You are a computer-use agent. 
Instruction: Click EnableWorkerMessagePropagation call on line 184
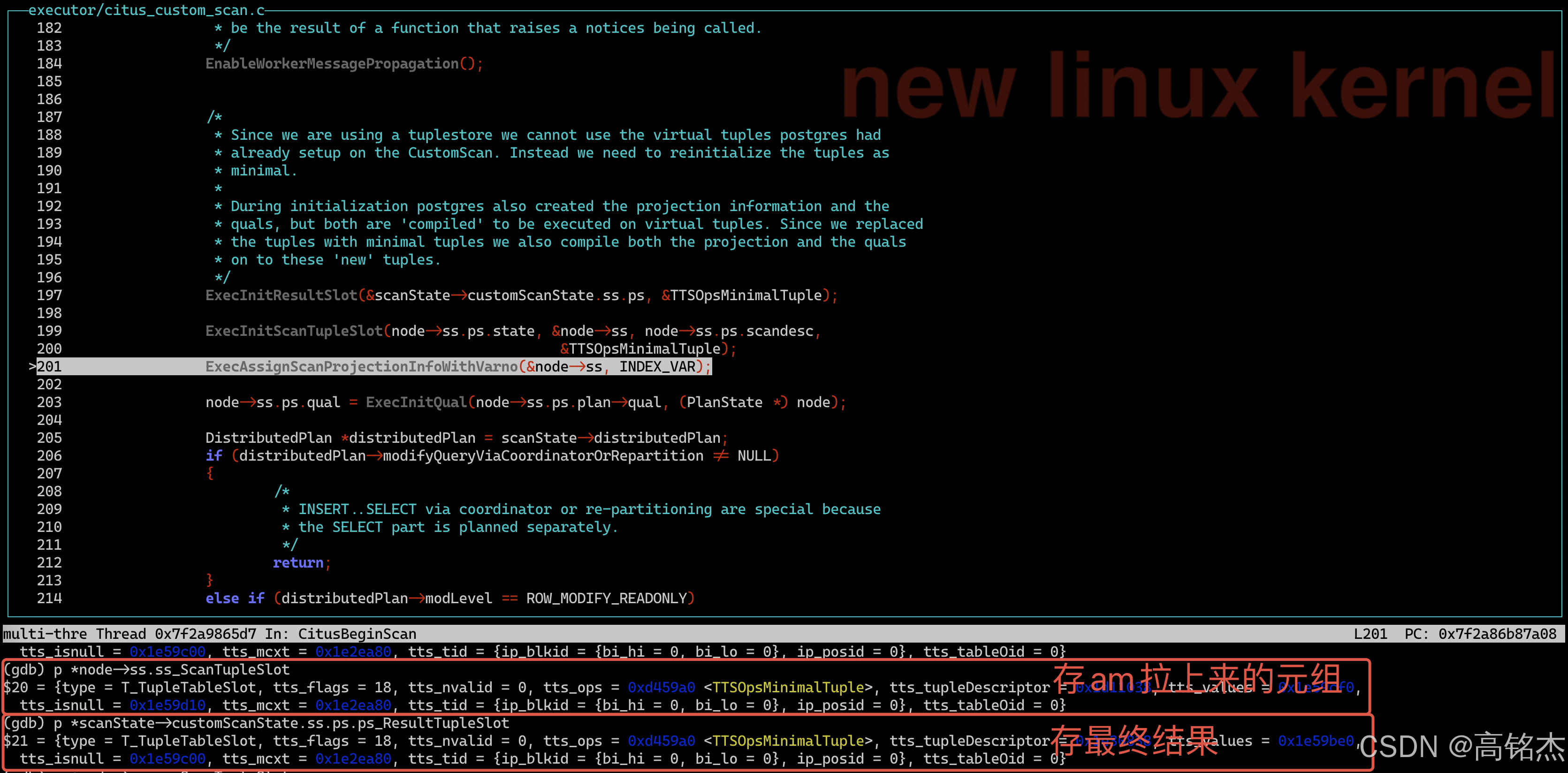pos(332,64)
